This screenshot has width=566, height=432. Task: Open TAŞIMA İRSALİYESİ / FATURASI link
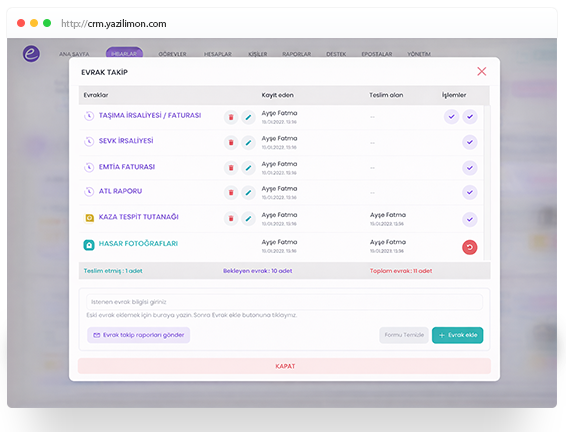point(150,115)
